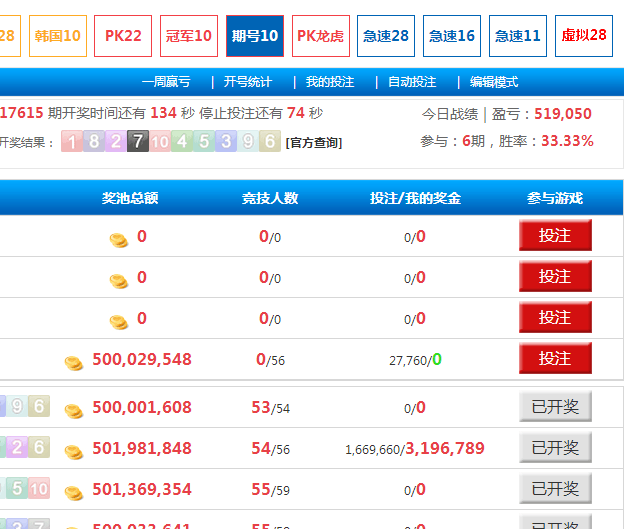View 我的投注 bets page
The image size is (642, 529).
(330, 82)
